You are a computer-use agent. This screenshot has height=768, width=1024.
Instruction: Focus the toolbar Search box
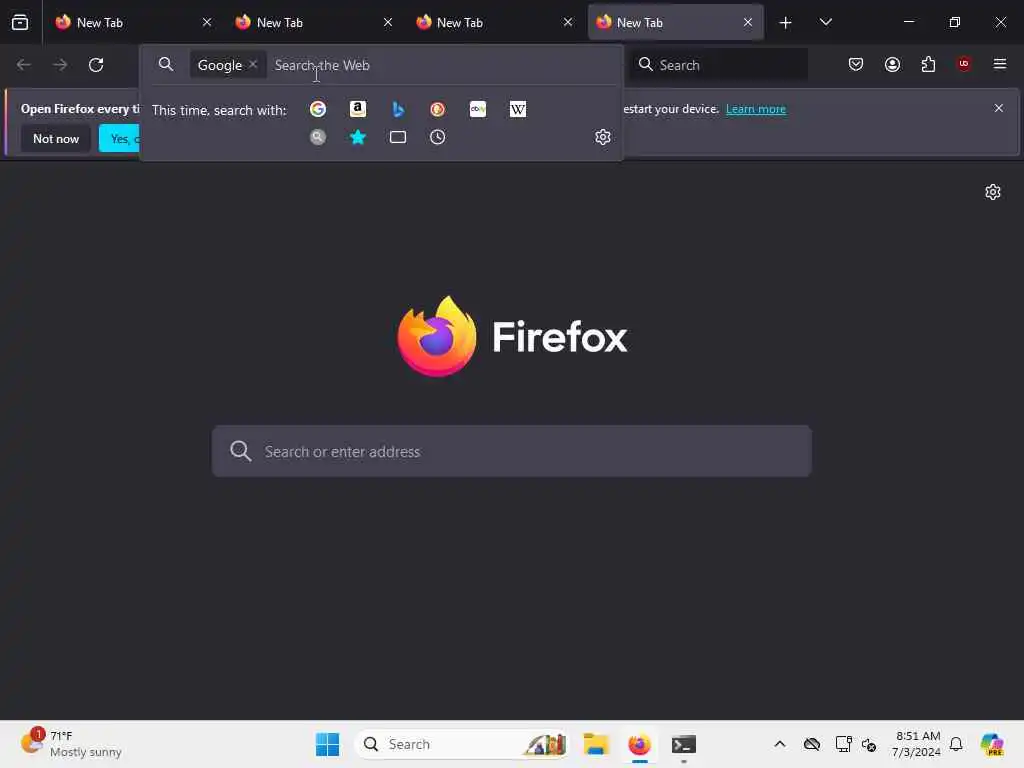718,65
